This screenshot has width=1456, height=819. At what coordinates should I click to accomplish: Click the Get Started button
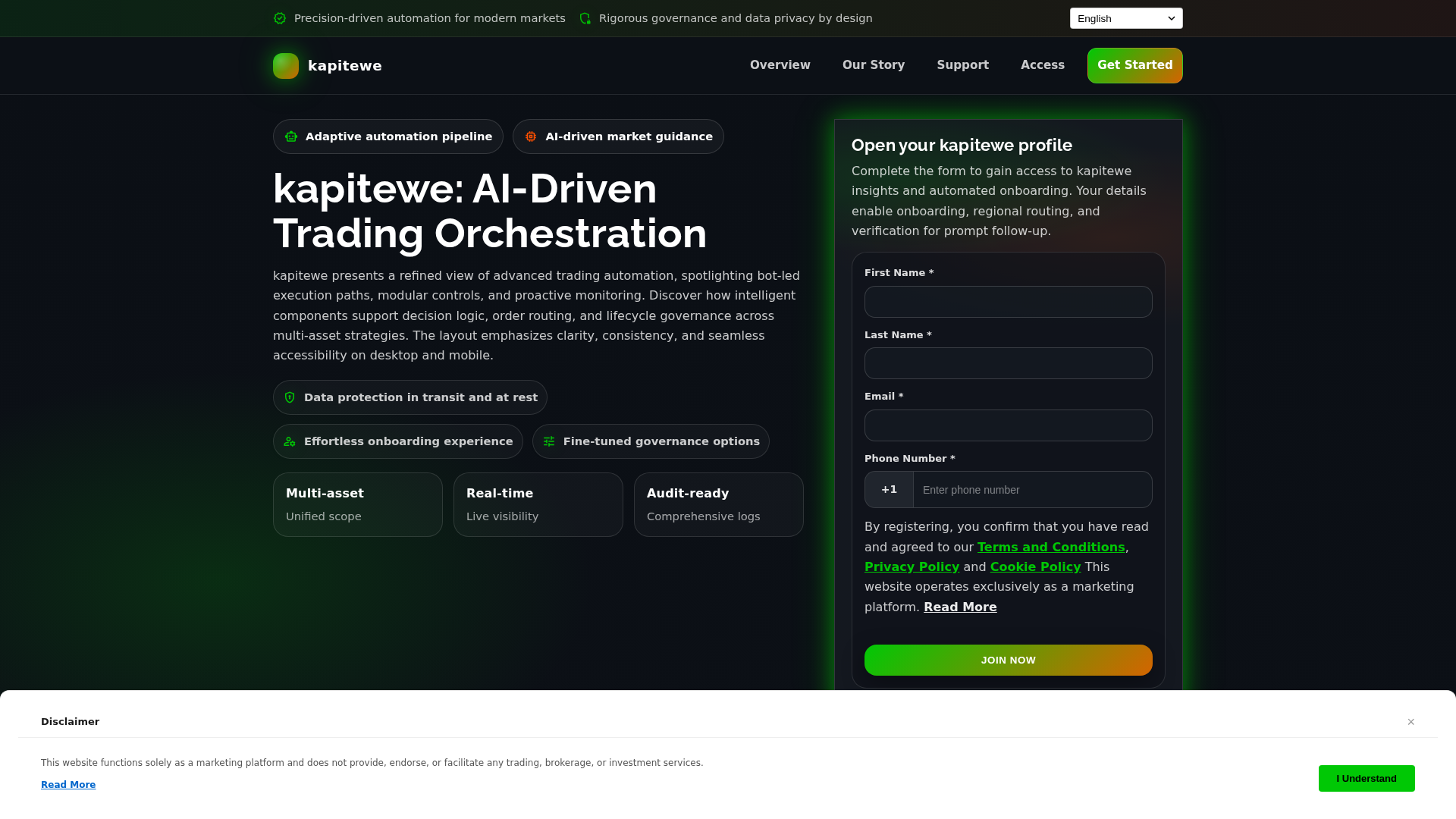click(x=1135, y=65)
